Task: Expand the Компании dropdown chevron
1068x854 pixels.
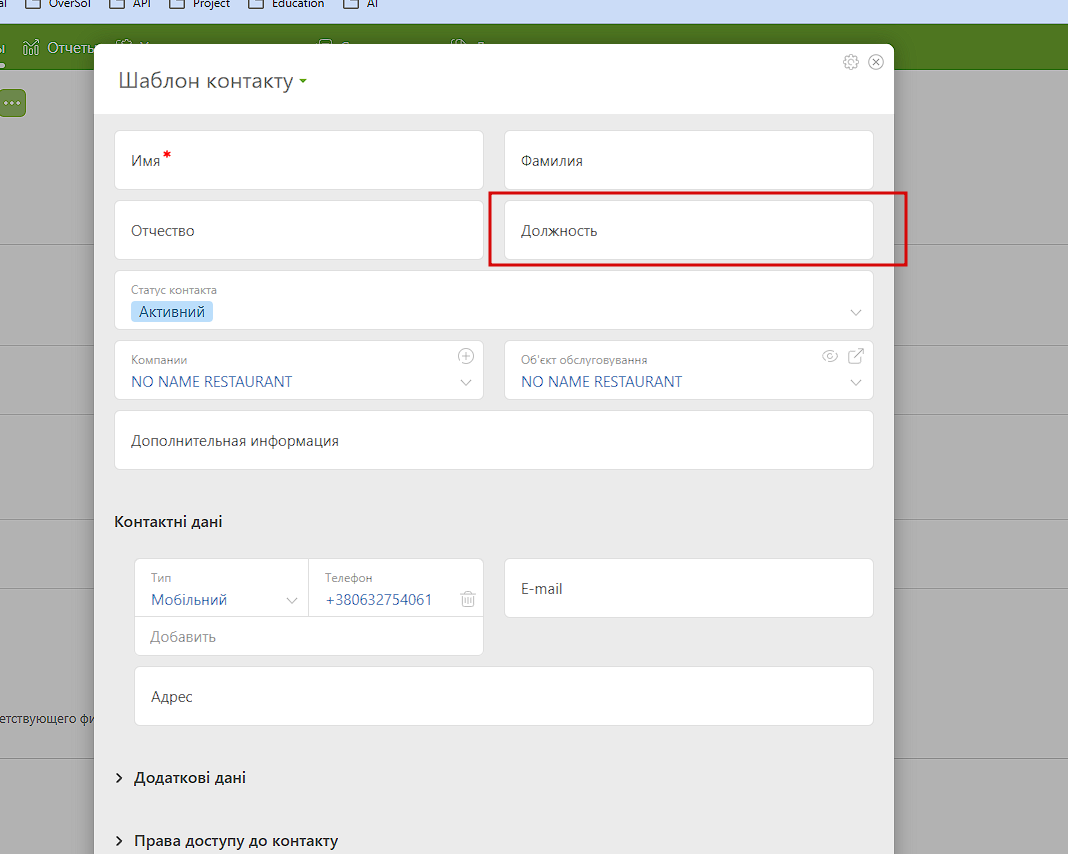Action: (x=466, y=383)
